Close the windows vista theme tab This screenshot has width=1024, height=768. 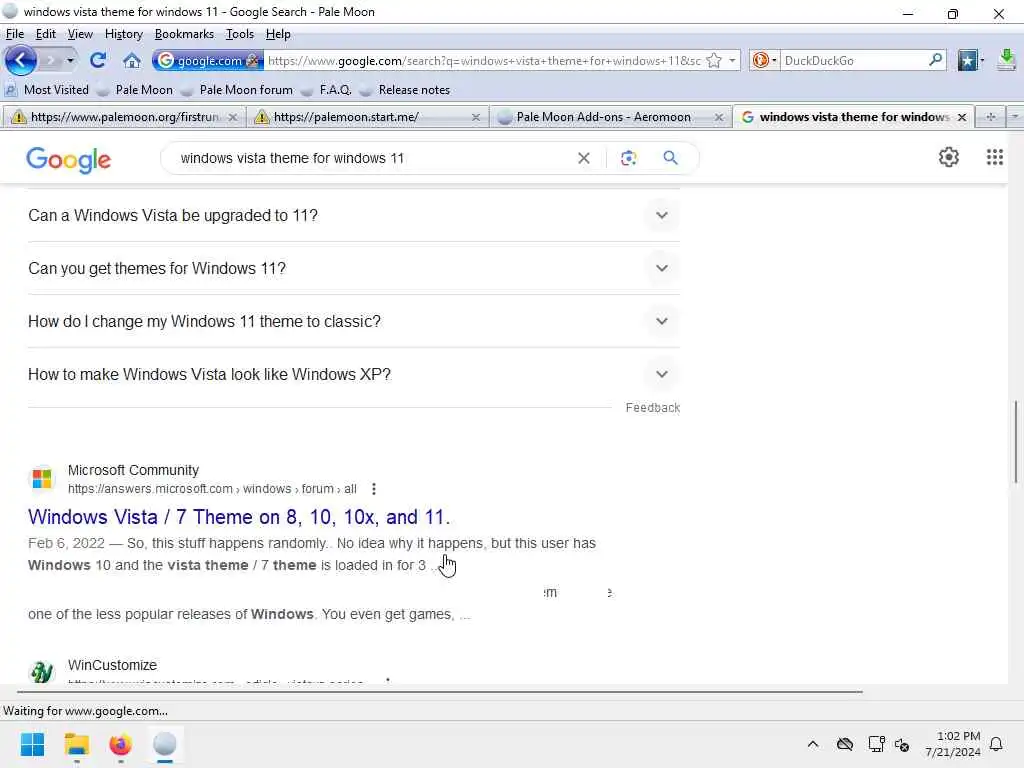click(x=961, y=118)
